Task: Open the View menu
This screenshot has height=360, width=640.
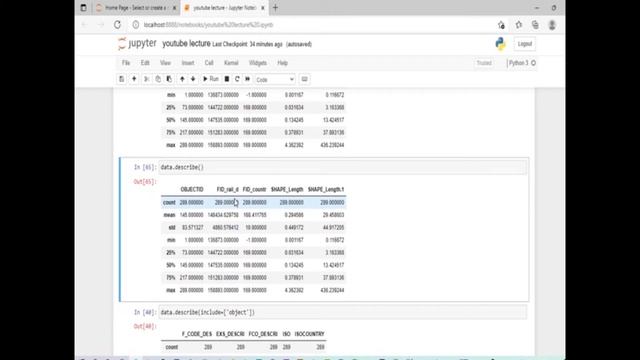Action: pyautogui.click(x=165, y=63)
